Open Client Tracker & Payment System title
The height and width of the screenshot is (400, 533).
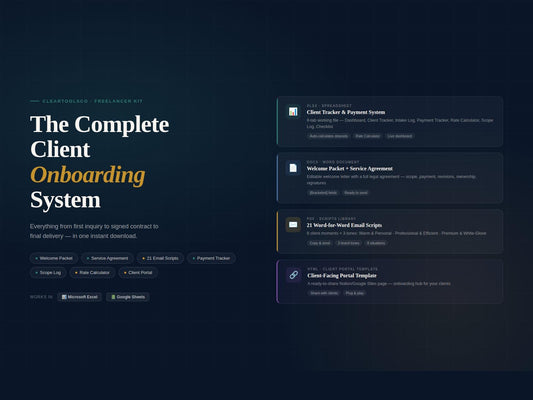pos(346,112)
